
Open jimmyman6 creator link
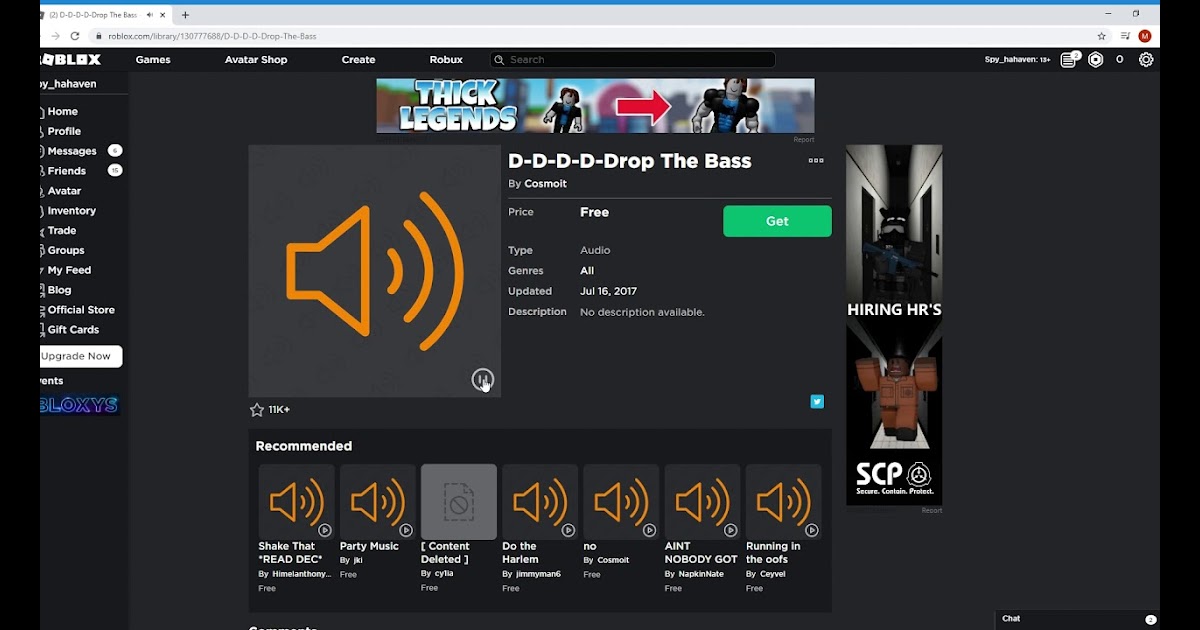[540, 574]
